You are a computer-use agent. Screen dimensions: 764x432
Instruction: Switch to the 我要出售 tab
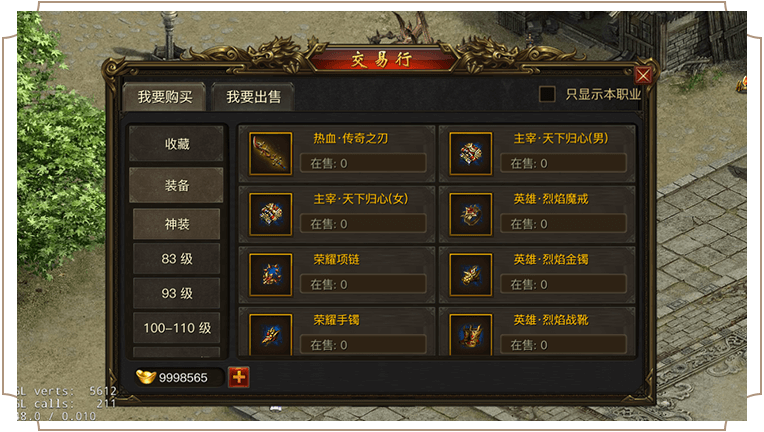[x=253, y=97]
